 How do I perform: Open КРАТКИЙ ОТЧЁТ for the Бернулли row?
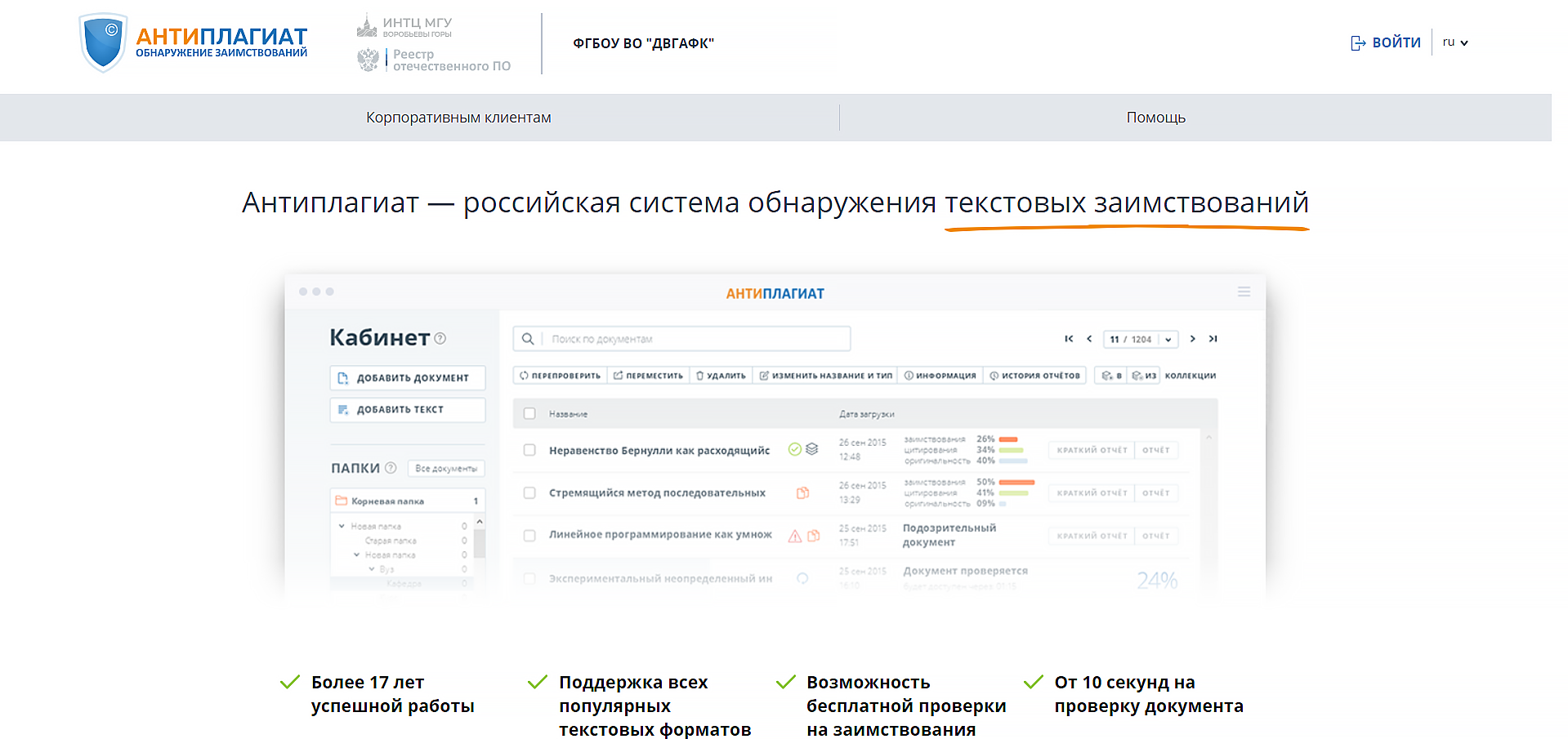(1092, 450)
